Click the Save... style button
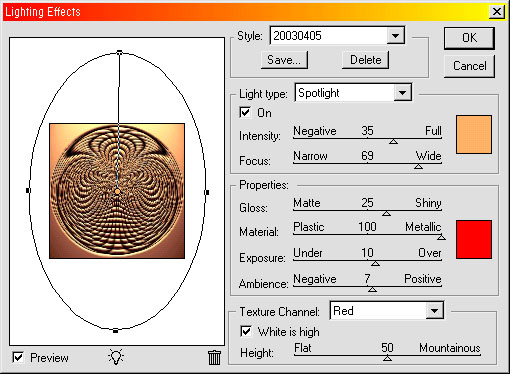Viewport: 510px width, 374px height. pos(284,60)
